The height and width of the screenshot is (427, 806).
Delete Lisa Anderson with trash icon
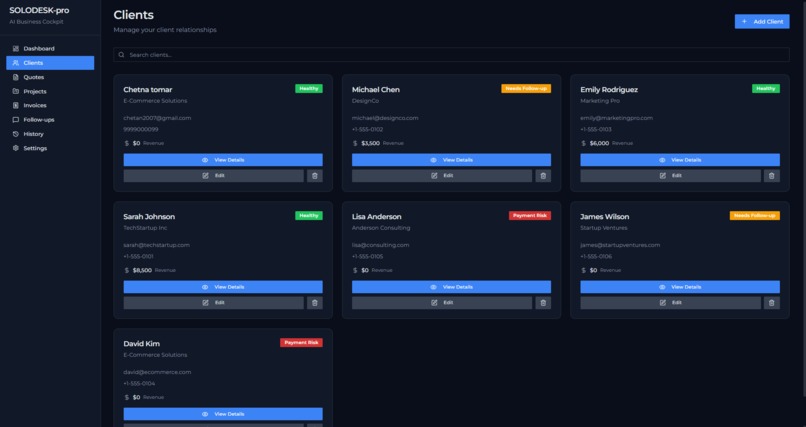point(543,303)
